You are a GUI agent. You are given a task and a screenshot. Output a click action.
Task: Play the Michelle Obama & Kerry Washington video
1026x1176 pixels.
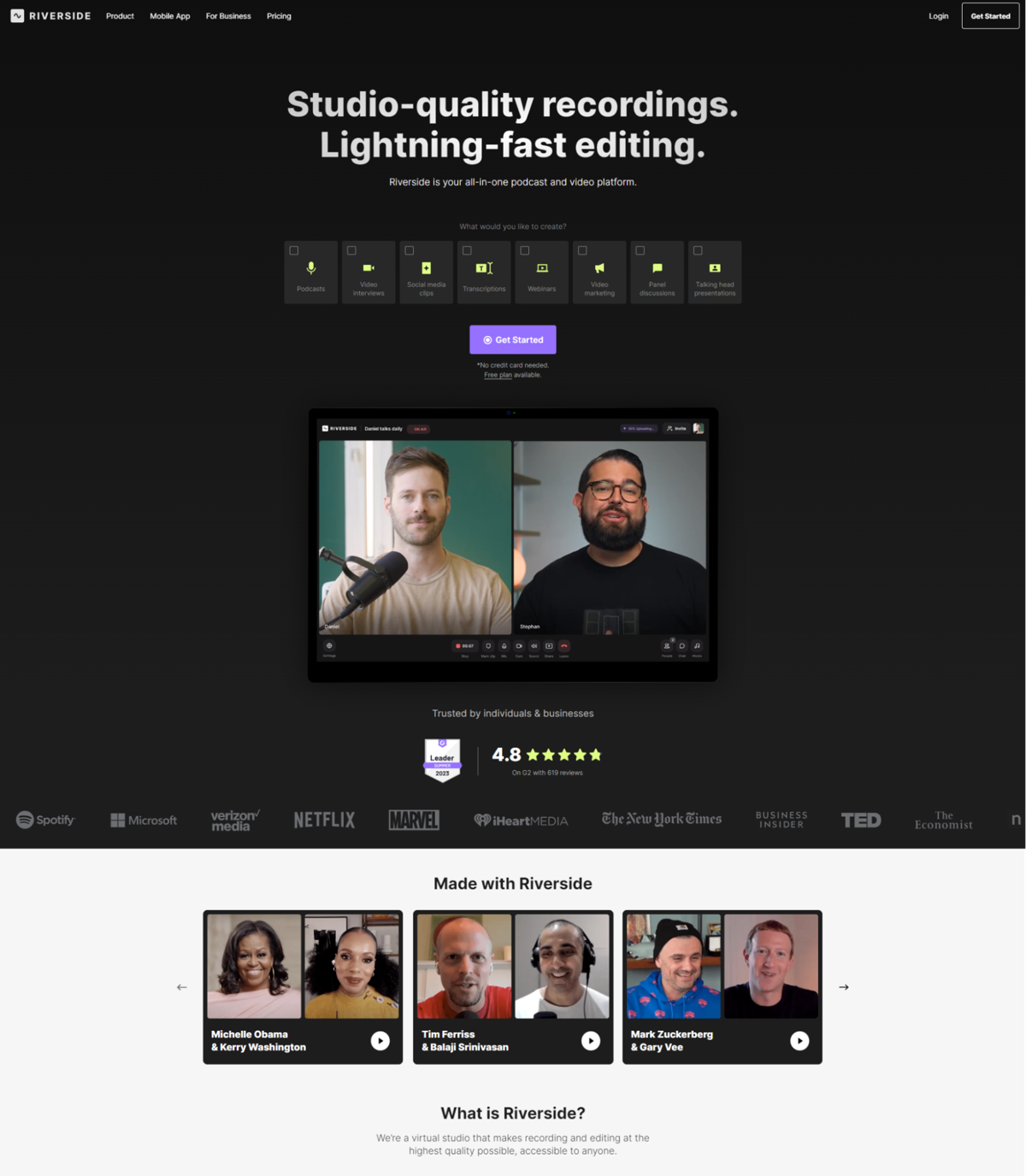(380, 1040)
